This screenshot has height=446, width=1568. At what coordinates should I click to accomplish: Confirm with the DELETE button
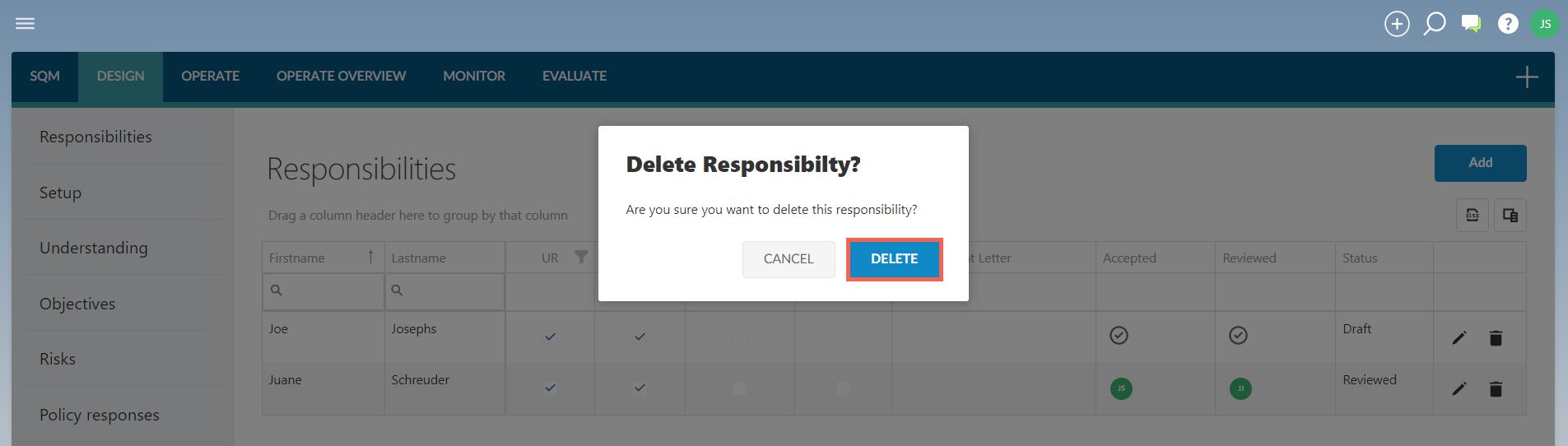tap(894, 259)
